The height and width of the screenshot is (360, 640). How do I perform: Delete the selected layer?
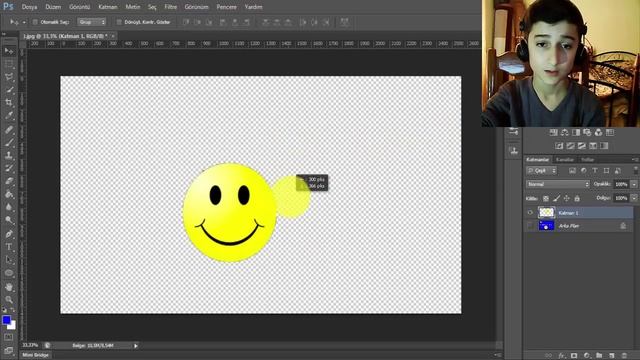click(x=624, y=356)
